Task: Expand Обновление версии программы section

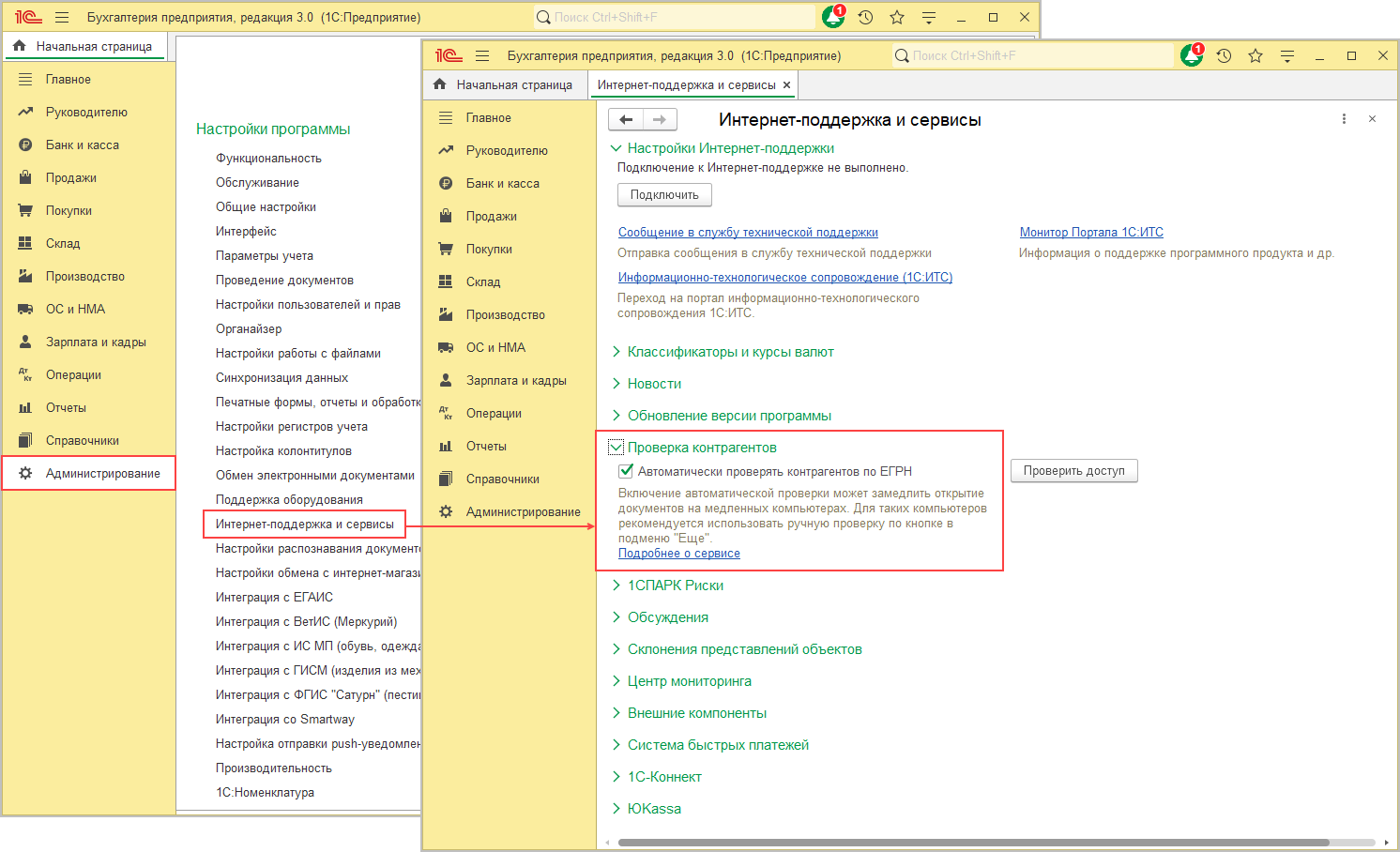Action: [616, 416]
